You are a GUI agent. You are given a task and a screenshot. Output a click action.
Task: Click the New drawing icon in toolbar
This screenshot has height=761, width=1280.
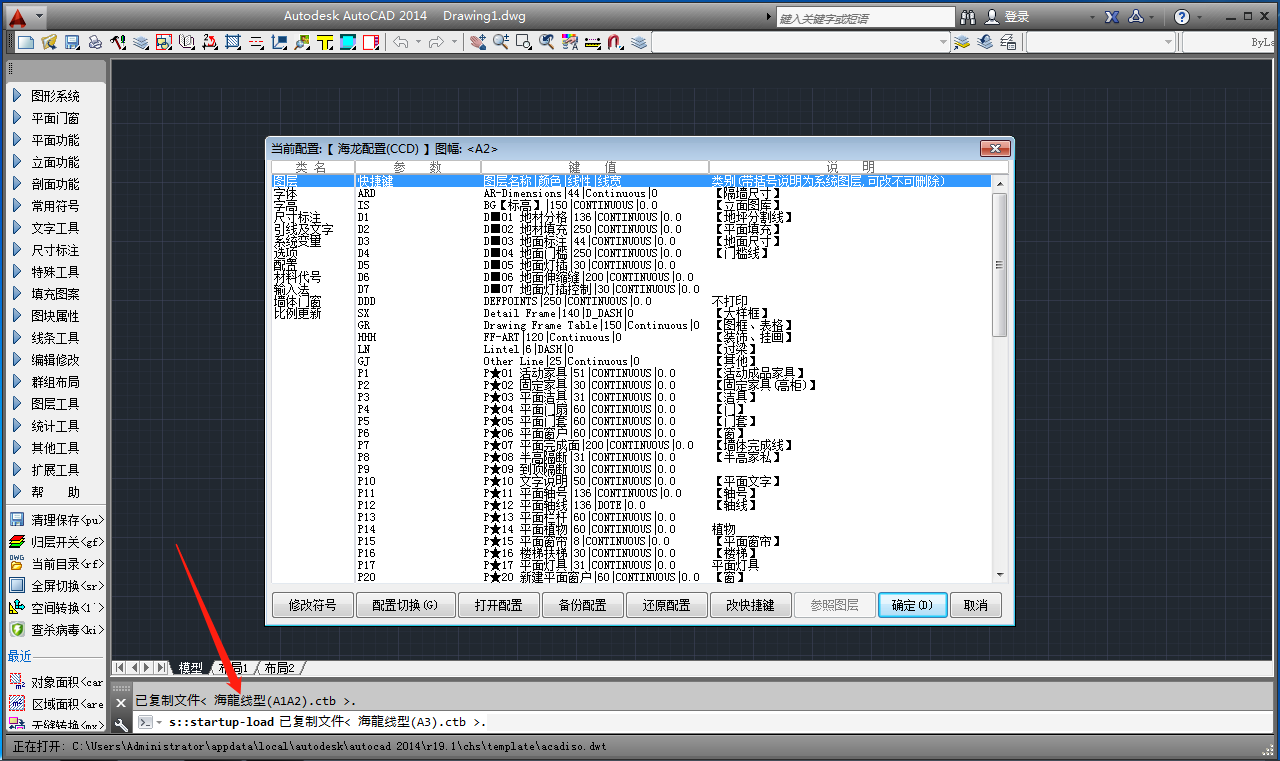coord(26,42)
